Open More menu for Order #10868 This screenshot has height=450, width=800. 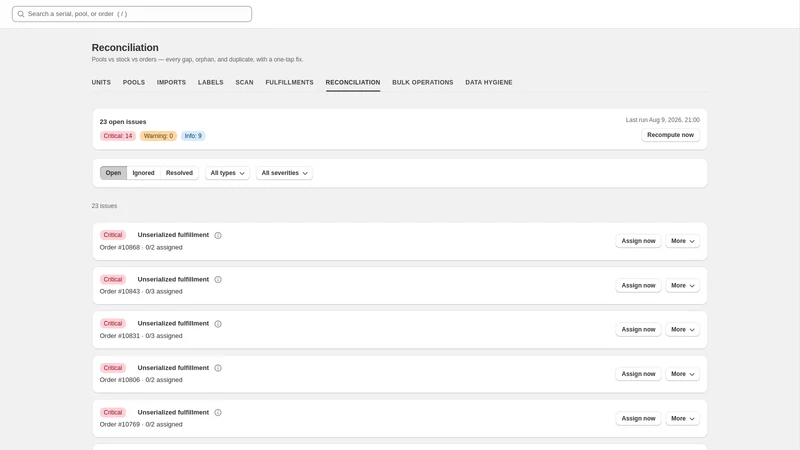point(682,241)
